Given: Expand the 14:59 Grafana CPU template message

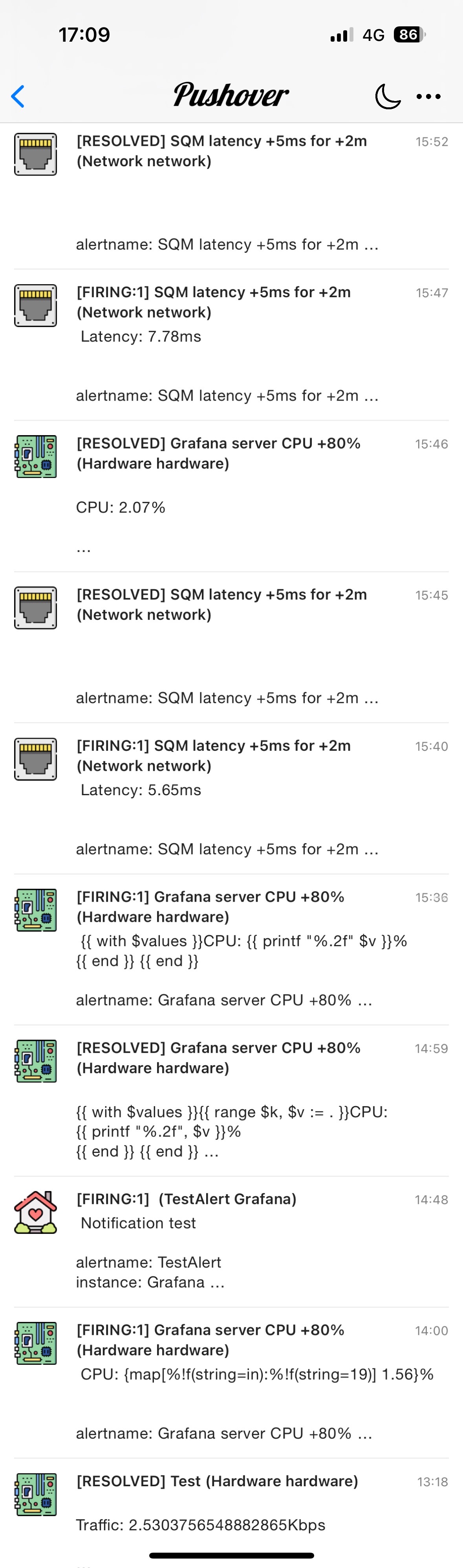Looking at the screenshot, I should 231,1101.
